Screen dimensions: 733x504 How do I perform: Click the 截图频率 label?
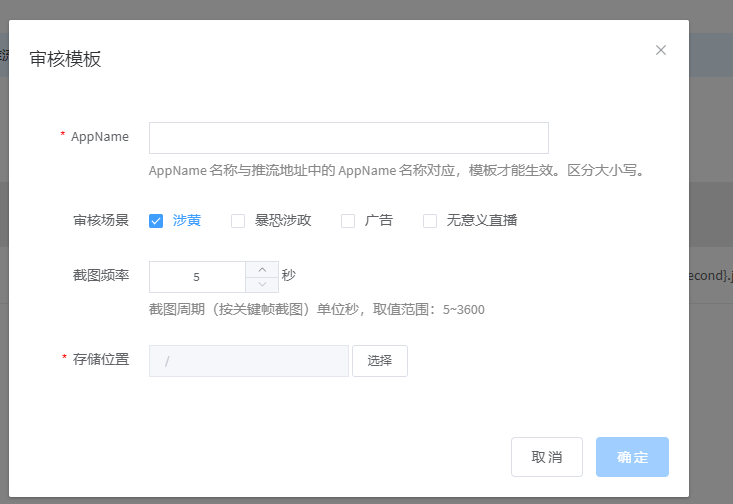(101, 275)
